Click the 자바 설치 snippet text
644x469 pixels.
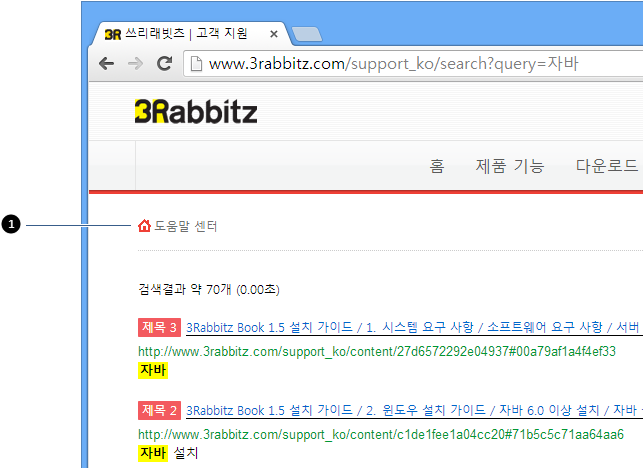point(168,453)
